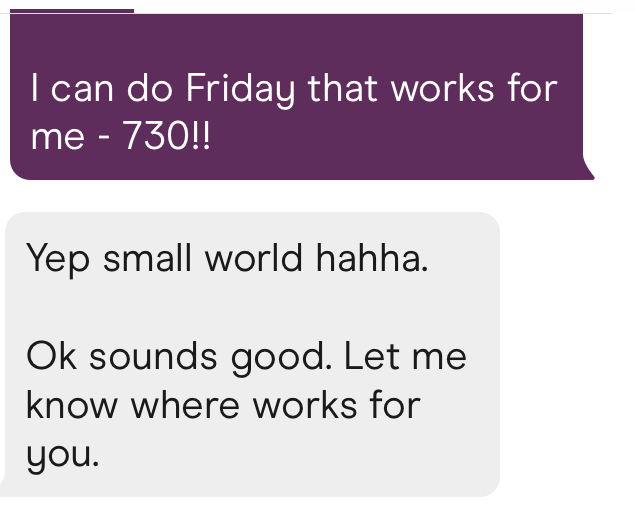Click the final "you." line in gray bubble
The image size is (635, 510).
(x=63, y=454)
